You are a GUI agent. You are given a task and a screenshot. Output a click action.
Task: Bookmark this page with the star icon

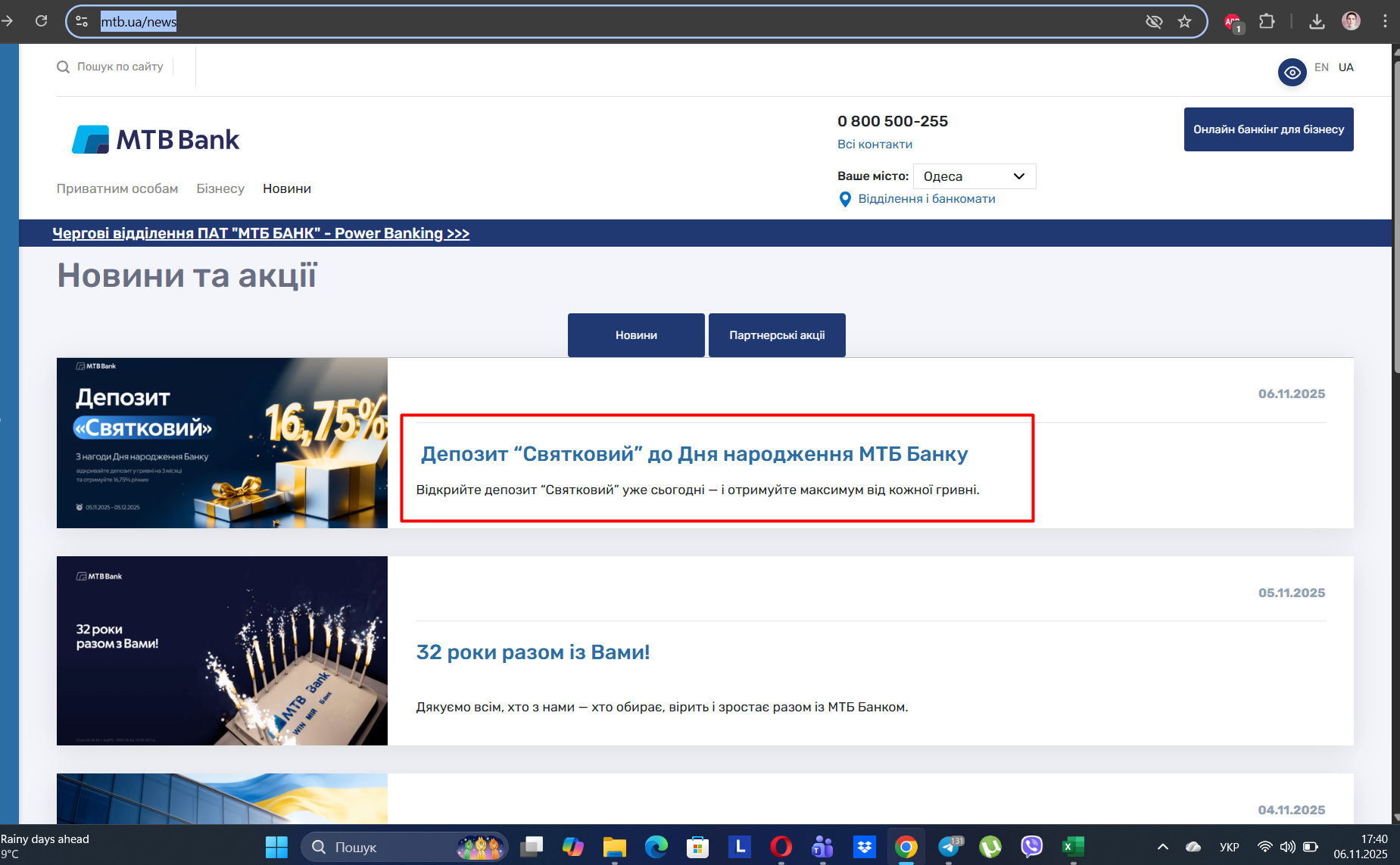tap(1185, 21)
